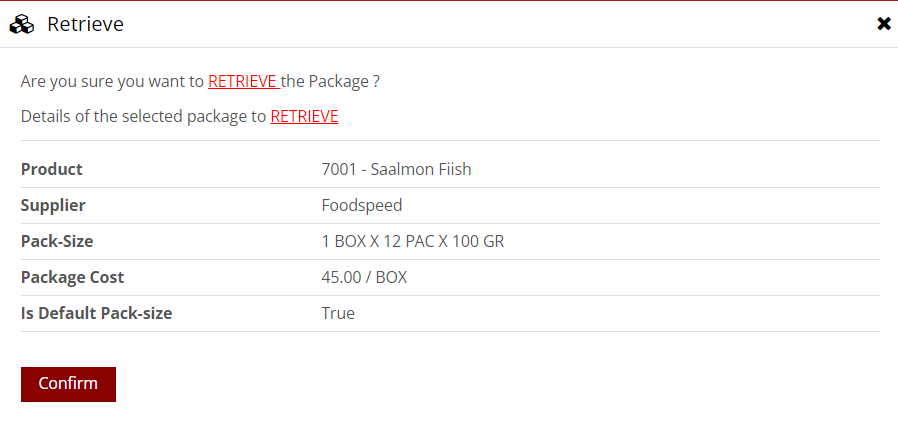
Task: Click the 'Details of the selected package to' text
Action: 144,116
